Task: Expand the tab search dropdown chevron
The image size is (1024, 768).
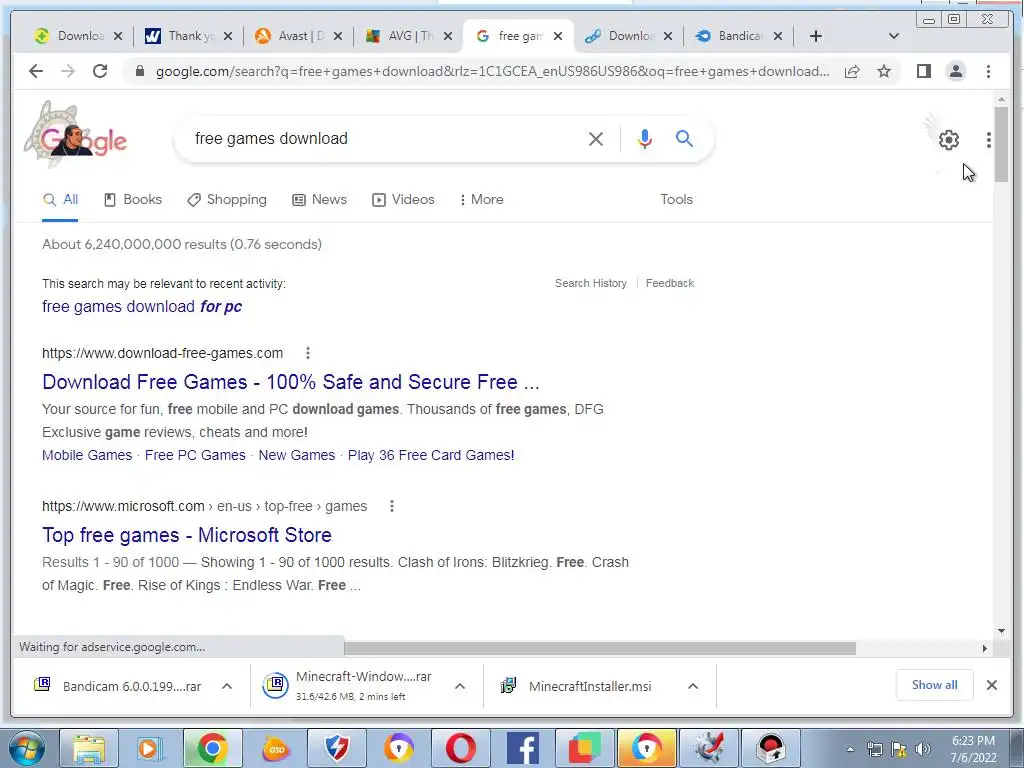Action: [x=894, y=36]
